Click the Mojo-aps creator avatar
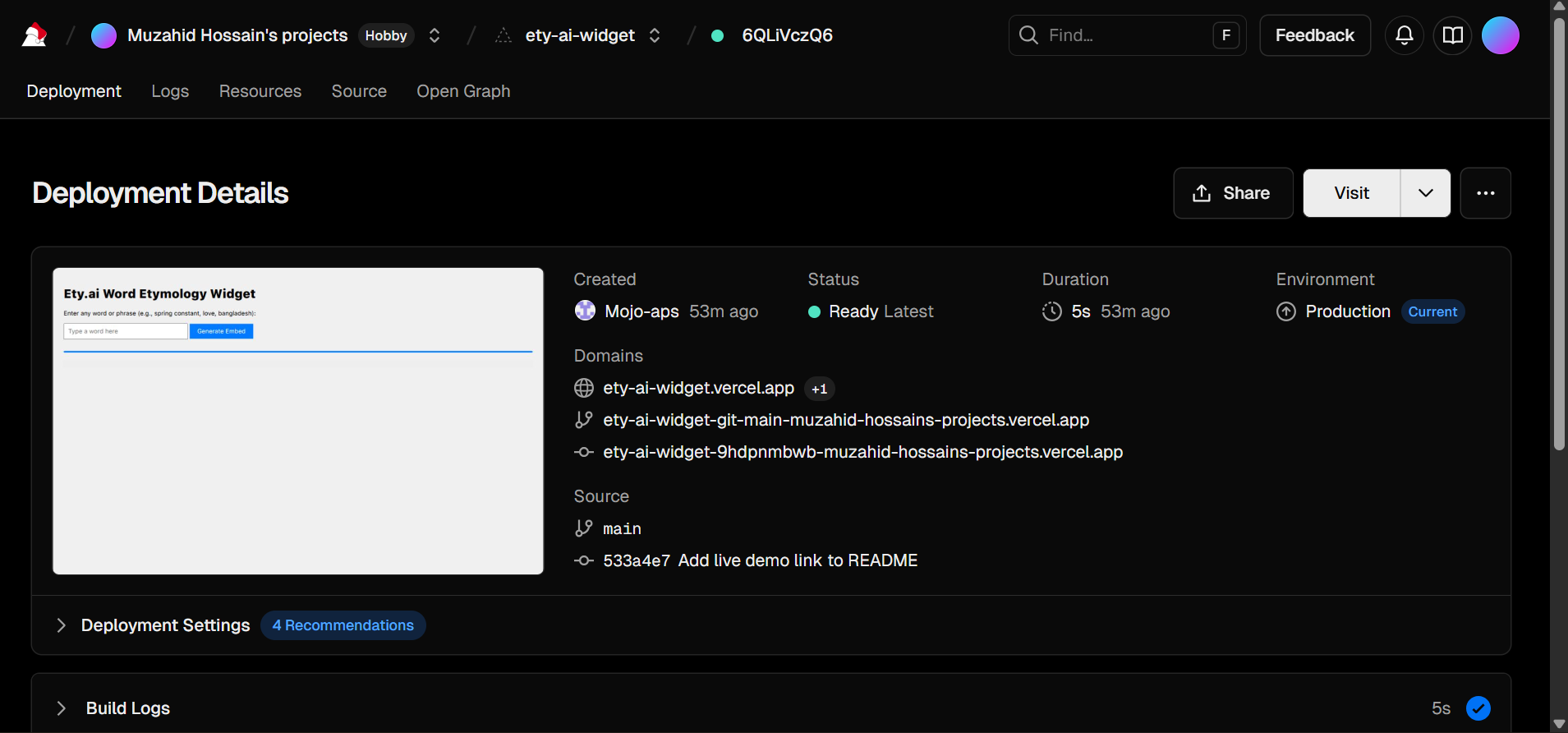 pos(585,311)
